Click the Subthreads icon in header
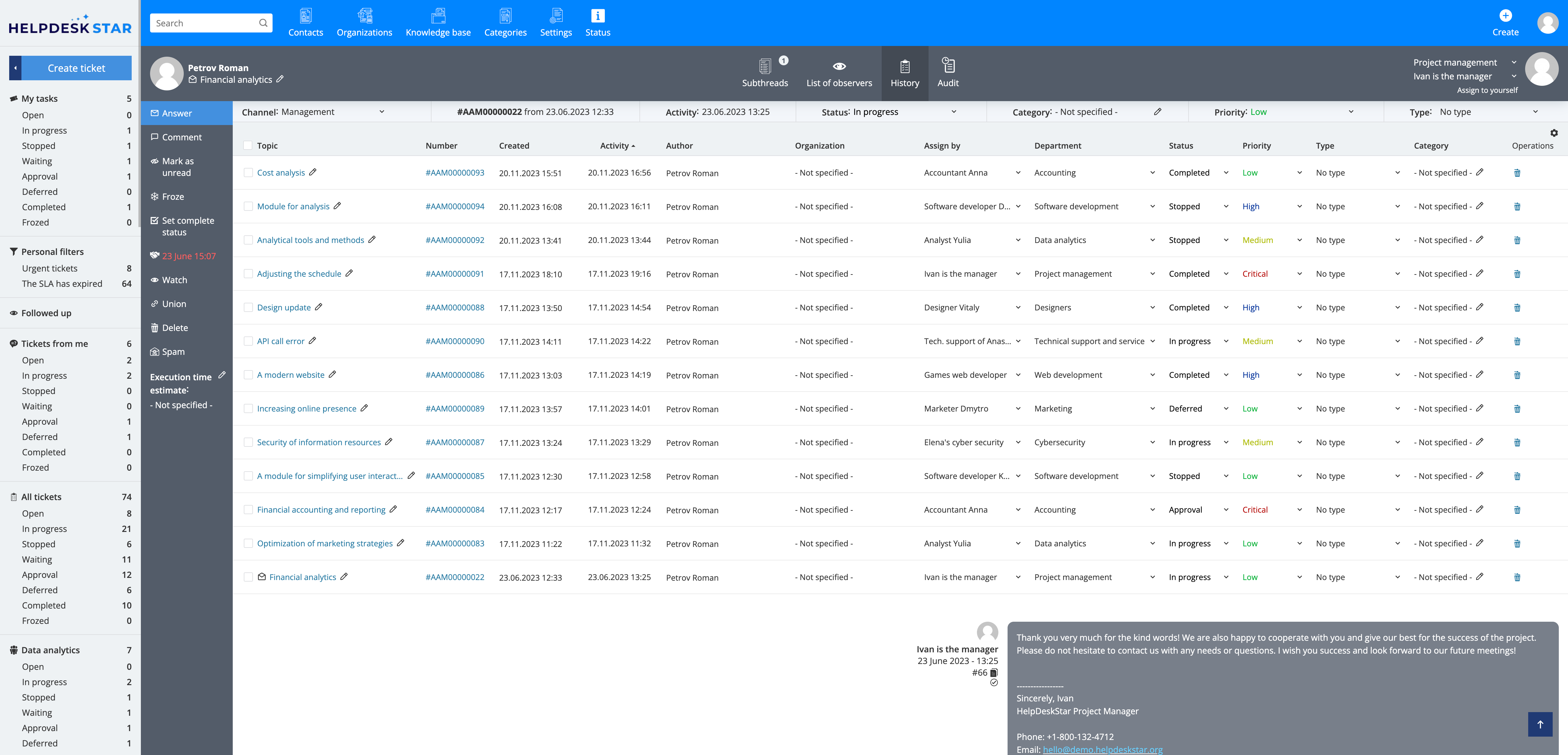Screen dimensions: 1568x755 coord(764,66)
